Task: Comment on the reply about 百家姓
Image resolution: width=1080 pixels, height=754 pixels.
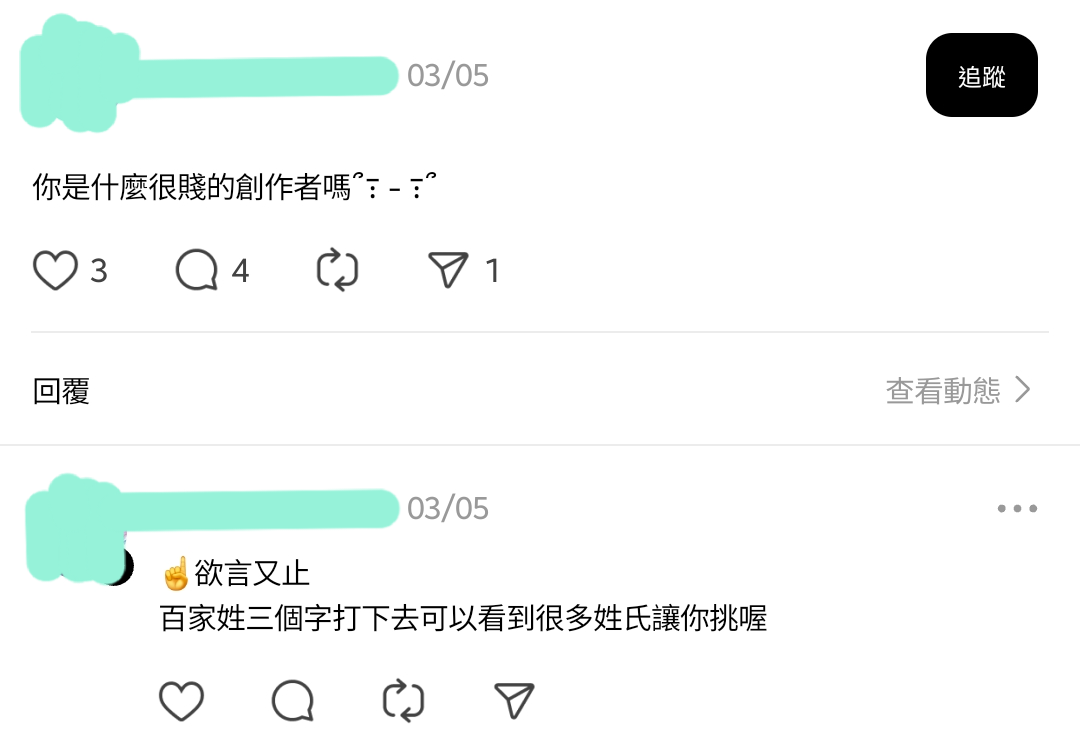Action: (293, 701)
